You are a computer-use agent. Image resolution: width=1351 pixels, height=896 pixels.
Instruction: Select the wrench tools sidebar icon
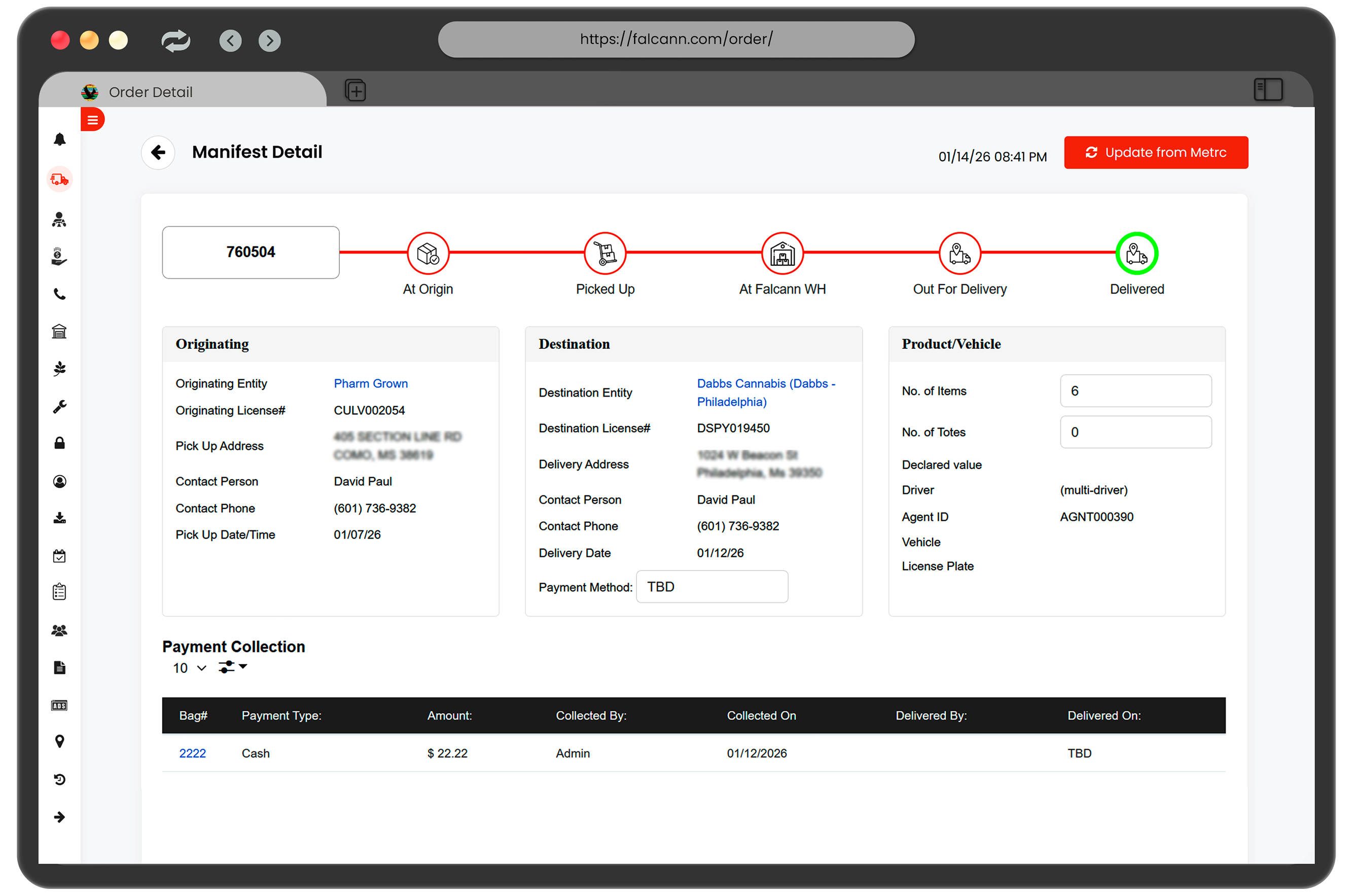pyautogui.click(x=59, y=406)
